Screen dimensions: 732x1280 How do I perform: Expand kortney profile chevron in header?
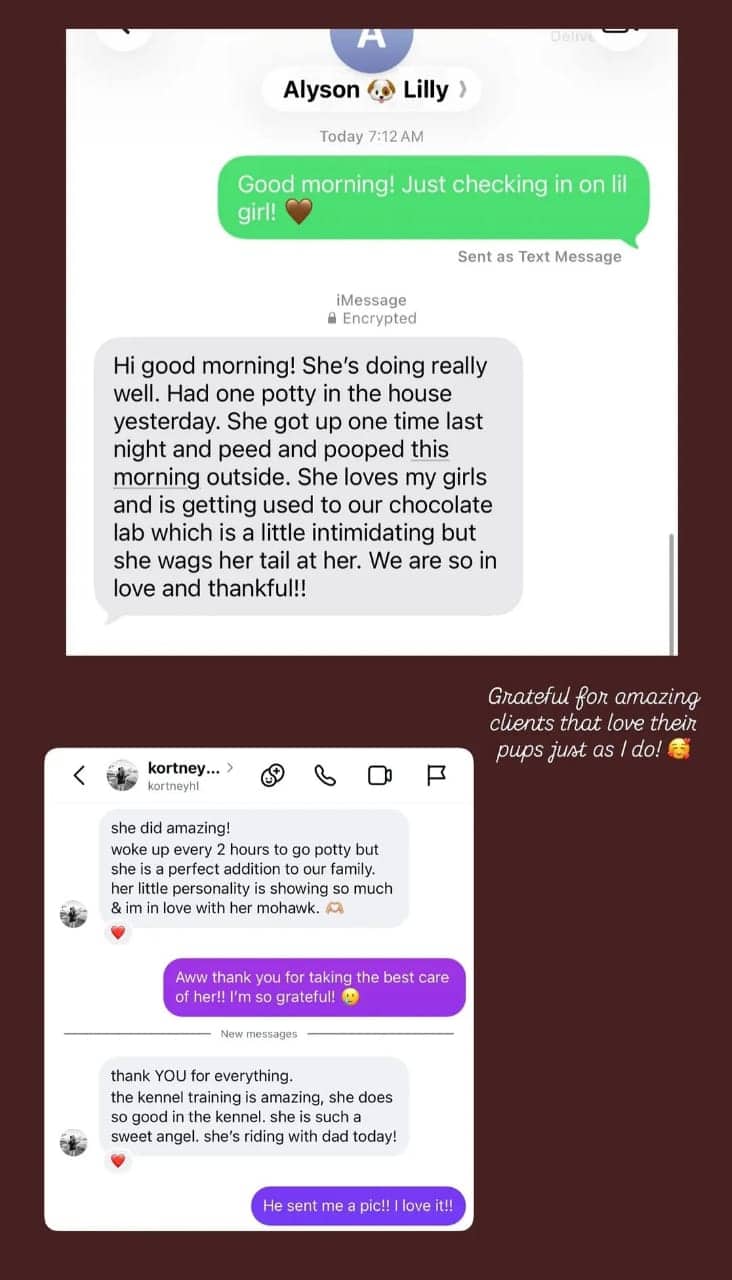(x=230, y=768)
